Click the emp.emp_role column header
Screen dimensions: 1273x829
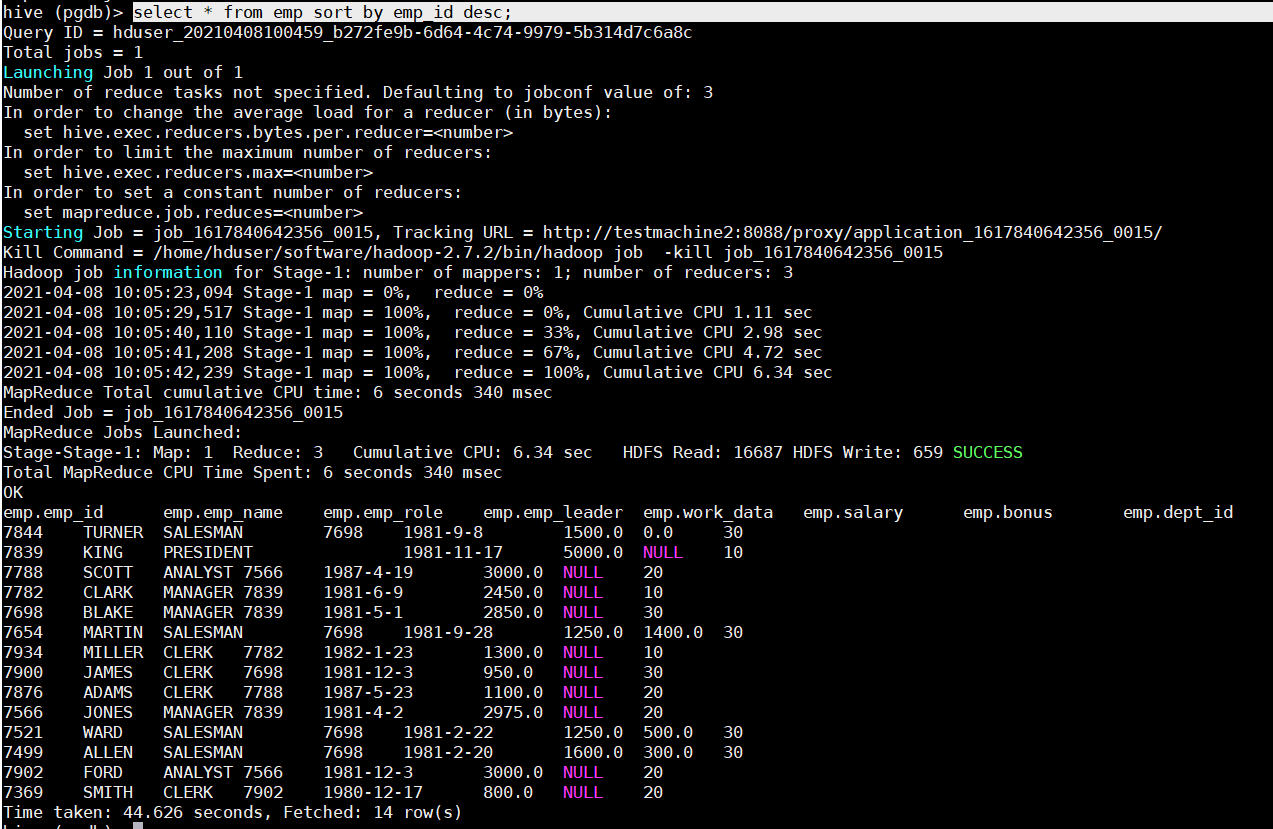click(383, 512)
